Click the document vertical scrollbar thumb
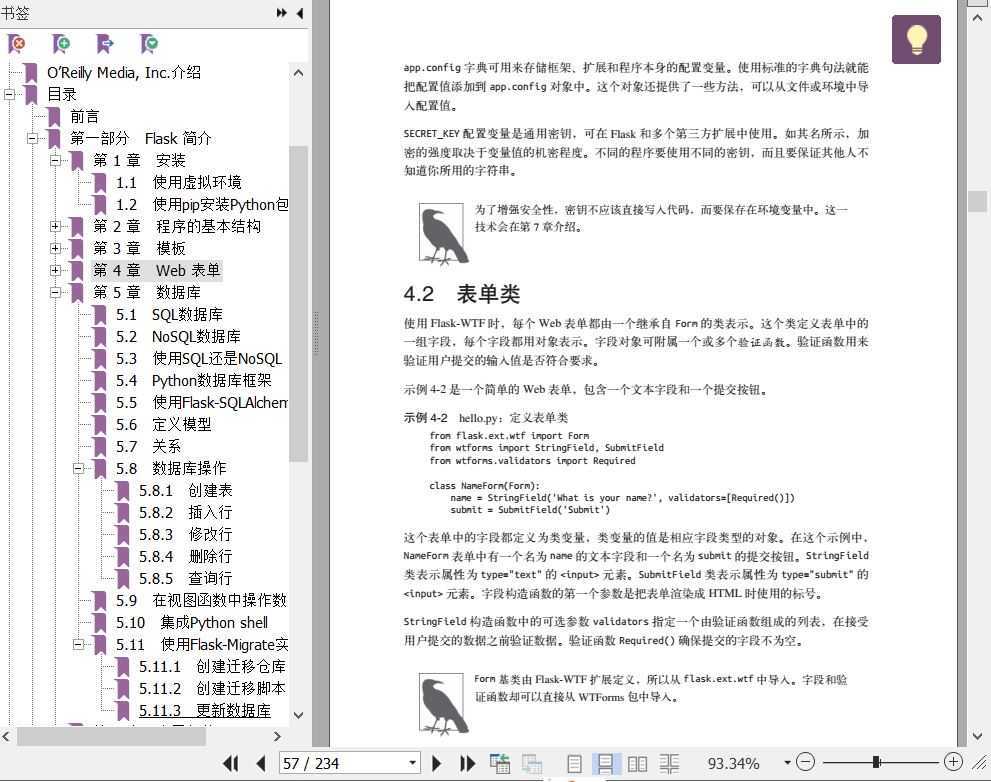The height and width of the screenshot is (782, 991). [x=977, y=202]
